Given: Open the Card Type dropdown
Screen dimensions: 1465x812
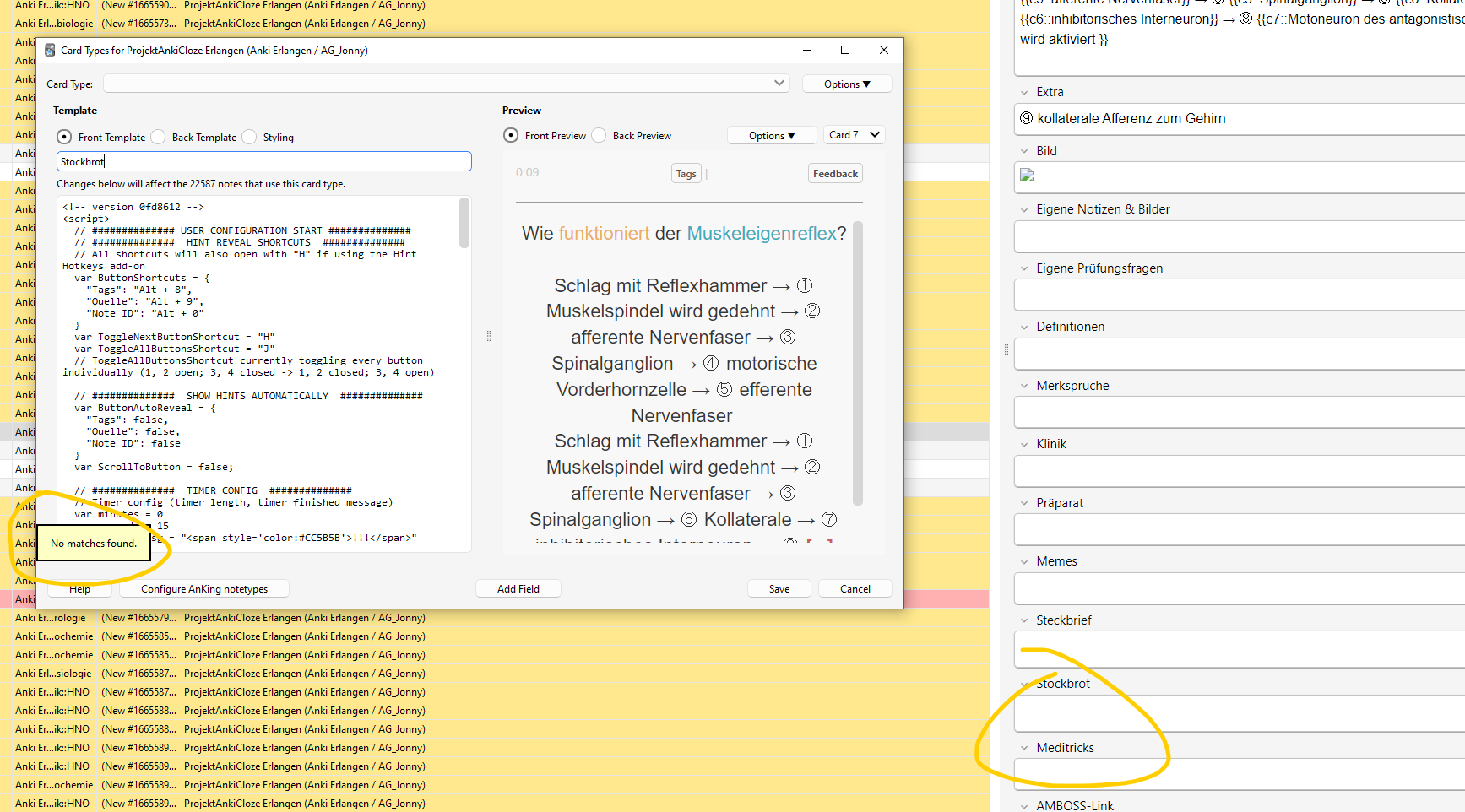Looking at the screenshot, I should pyautogui.click(x=446, y=84).
